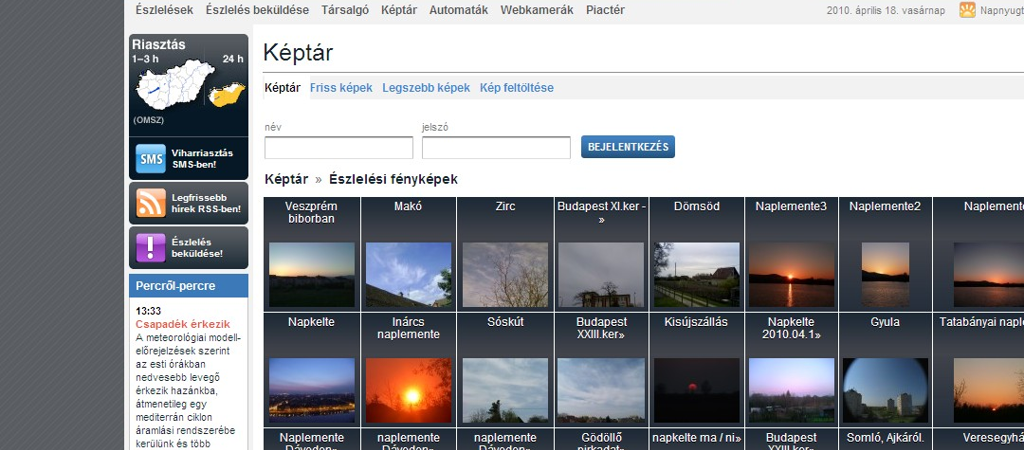Open the Sóskút photo thumbnail

pos(505,390)
